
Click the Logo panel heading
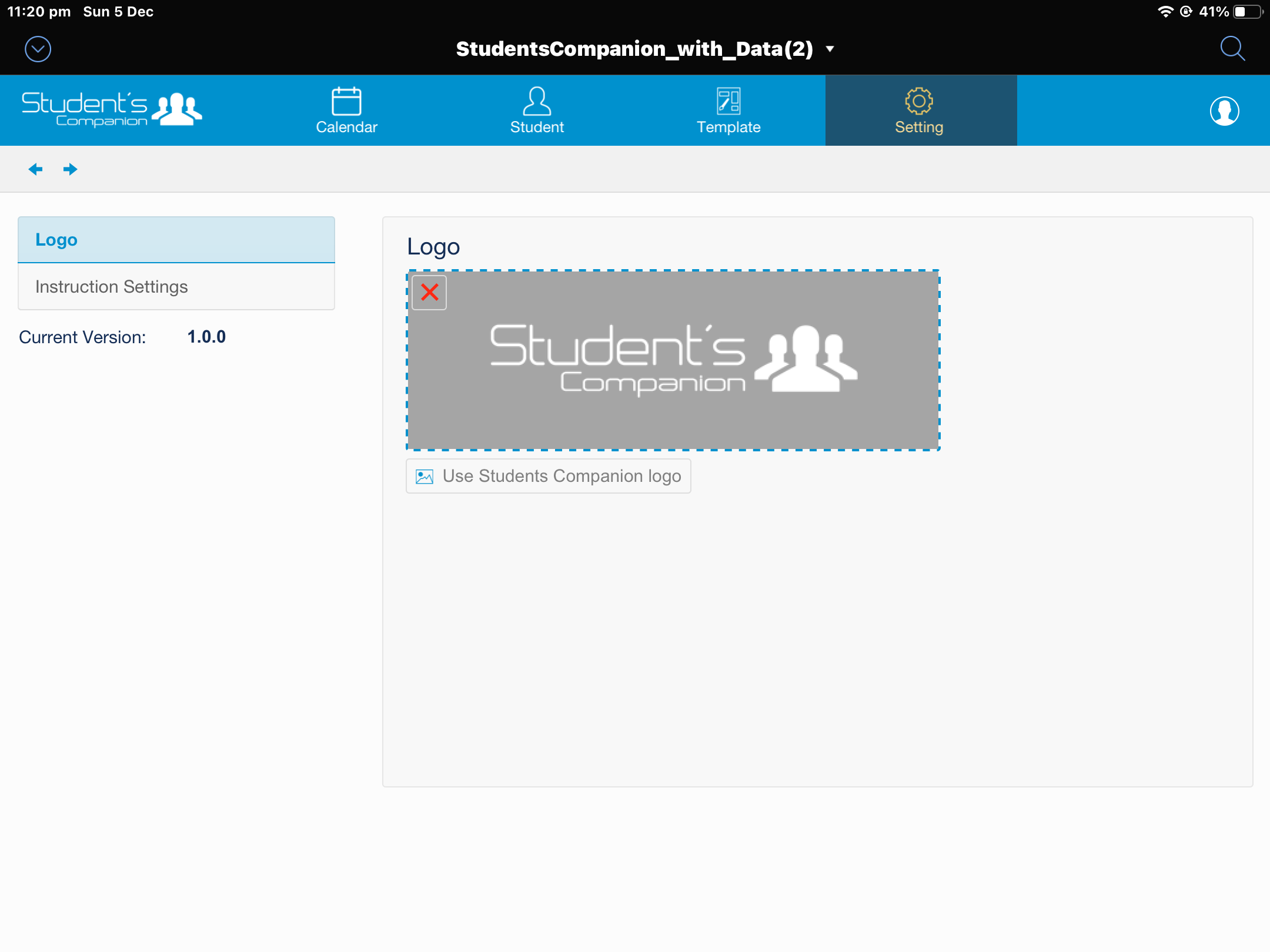point(433,246)
